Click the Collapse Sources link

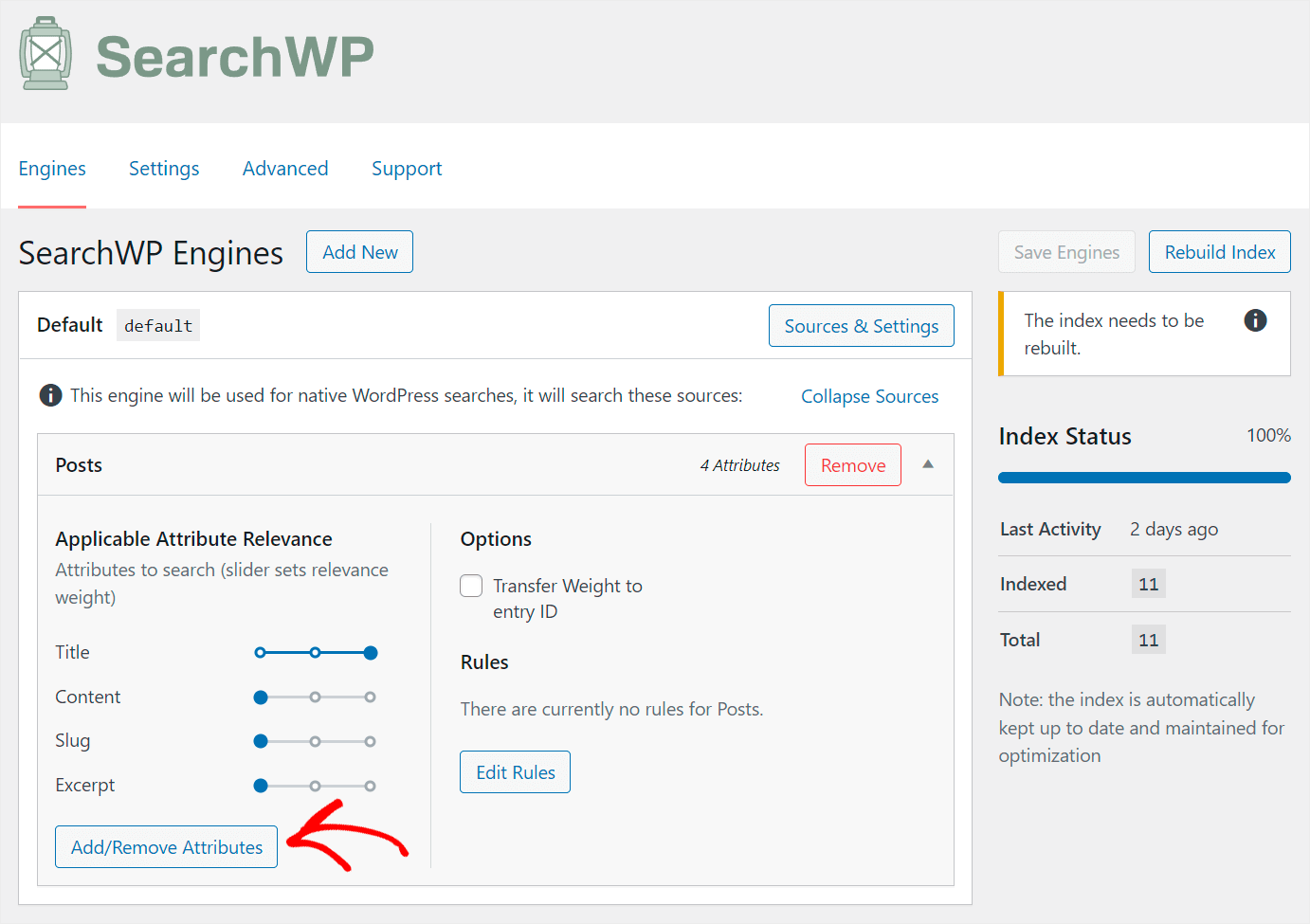pos(869,396)
